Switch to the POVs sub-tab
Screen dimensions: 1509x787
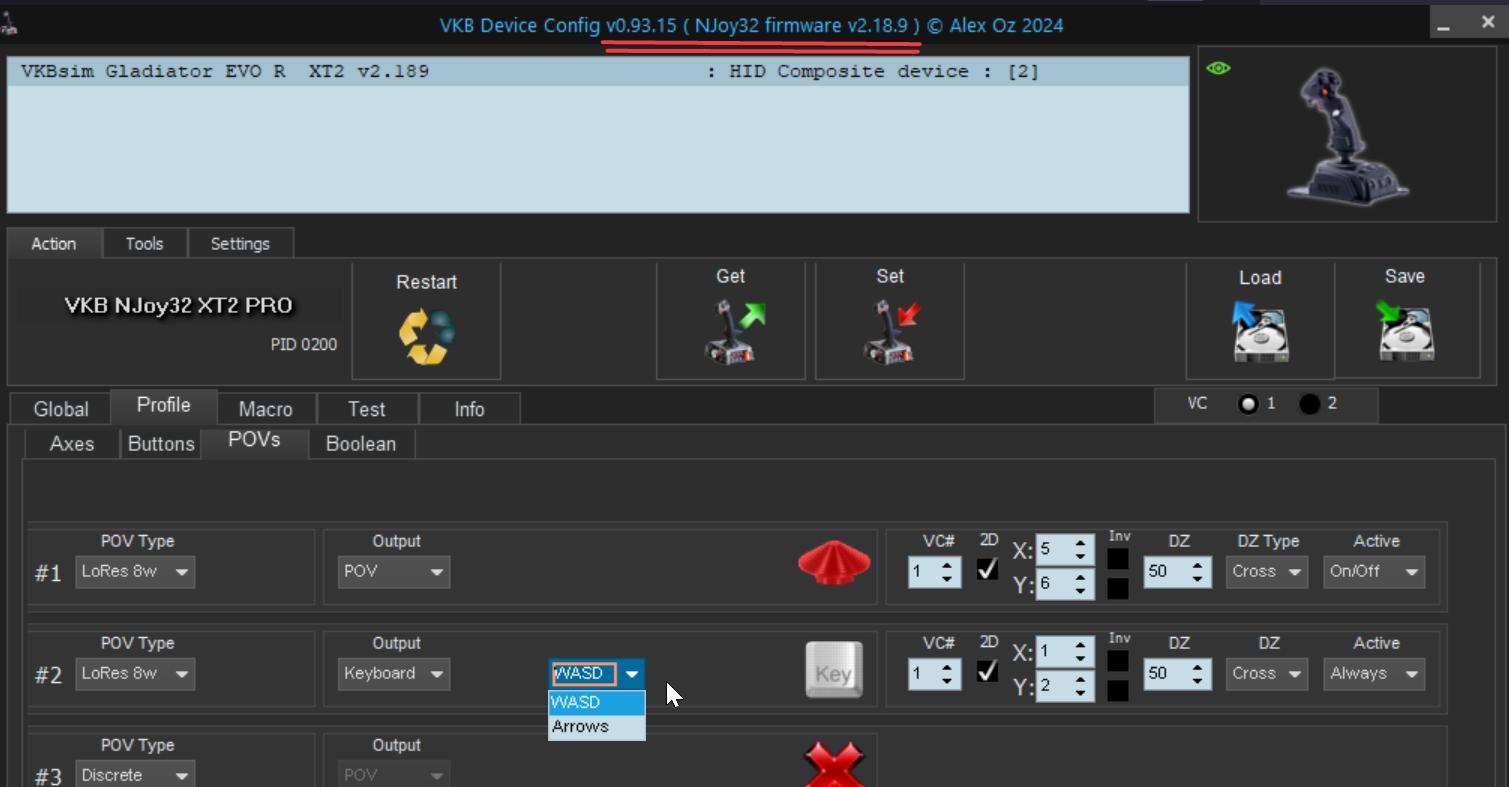[x=254, y=440]
